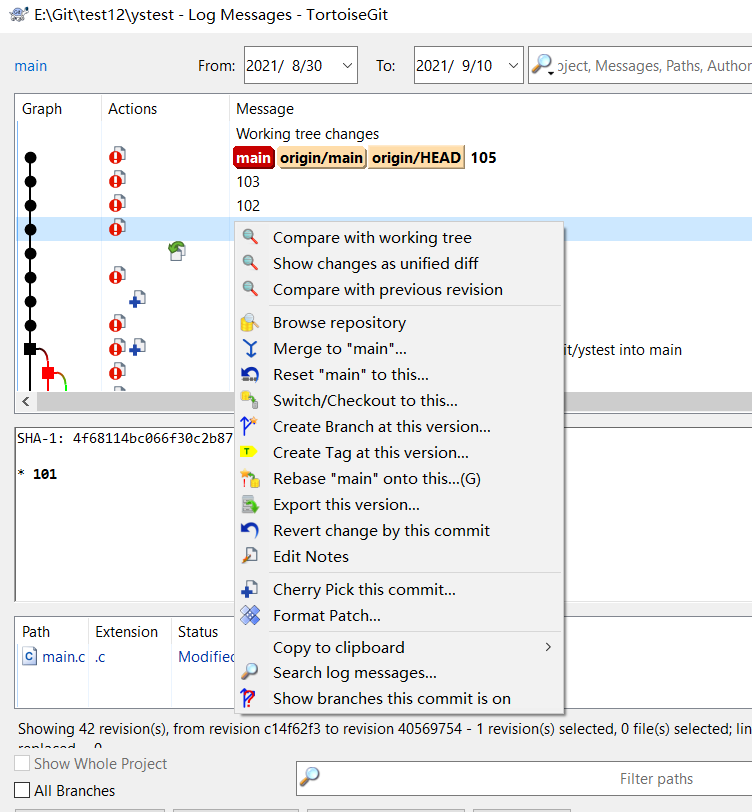Click the Graph column header

[x=59, y=109]
